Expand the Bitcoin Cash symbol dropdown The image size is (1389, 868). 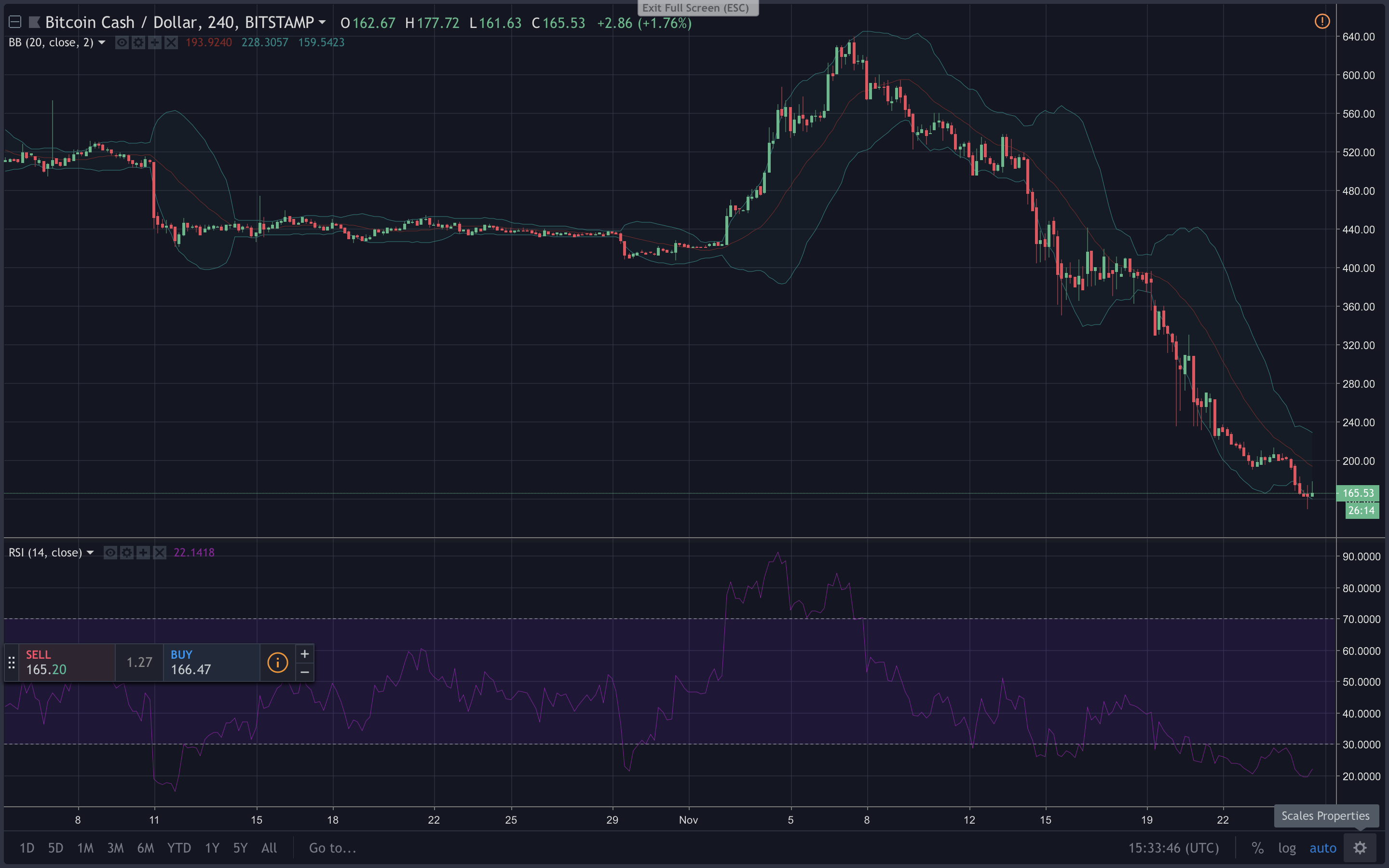point(322,22)
